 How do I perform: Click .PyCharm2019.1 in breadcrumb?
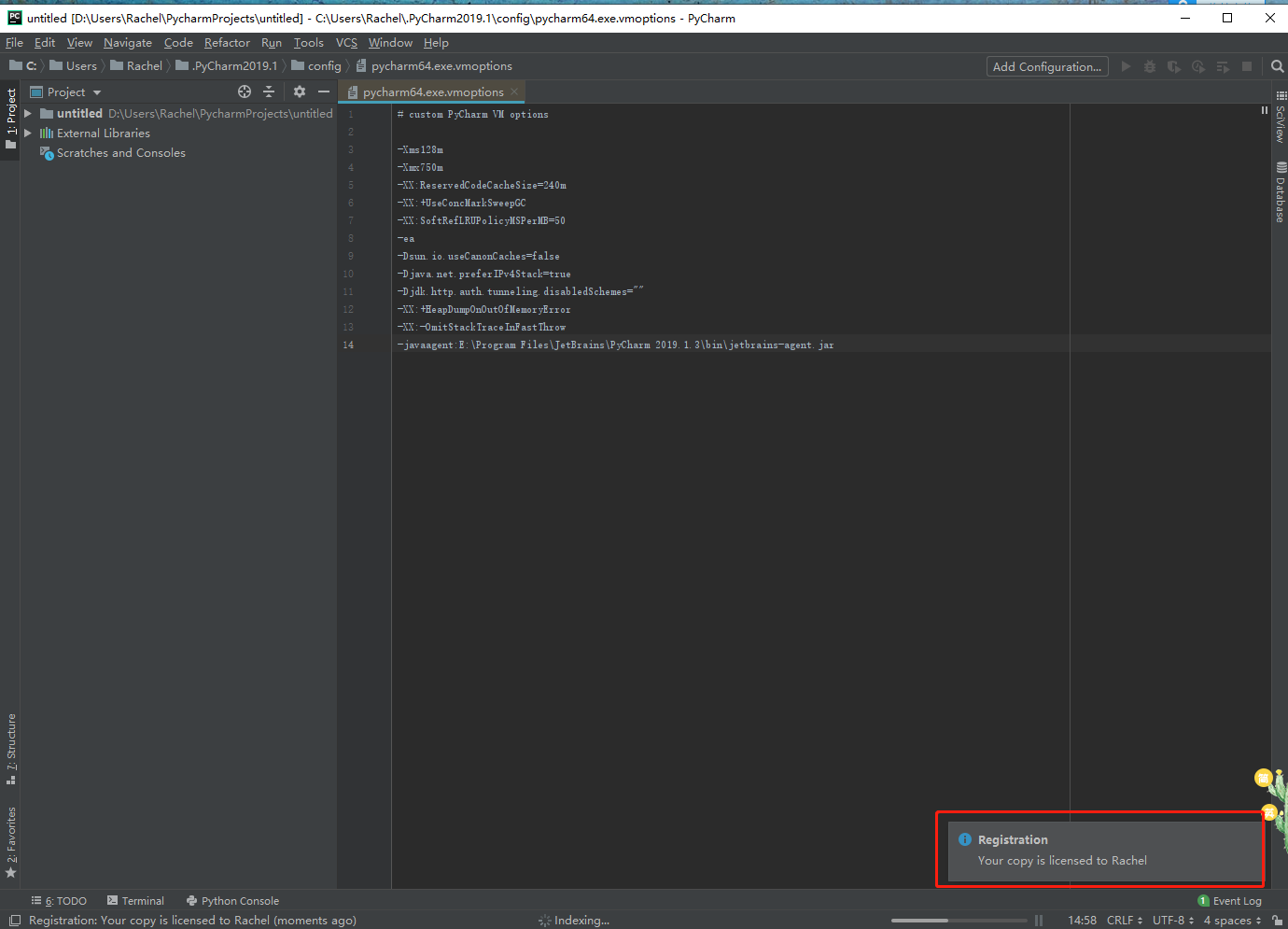pyautogui.click(x=227, y=65)
